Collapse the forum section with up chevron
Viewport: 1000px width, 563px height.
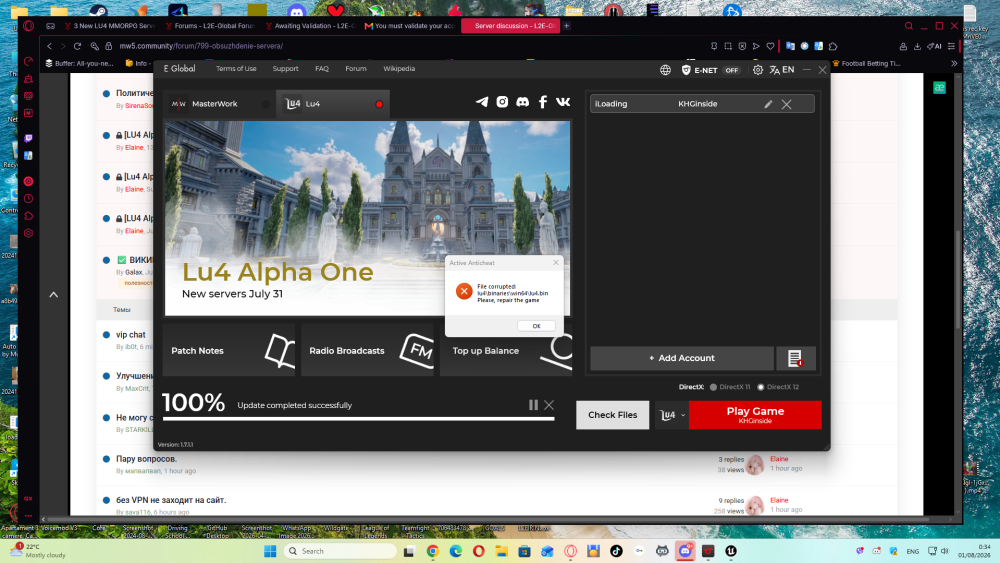point(54,295)
